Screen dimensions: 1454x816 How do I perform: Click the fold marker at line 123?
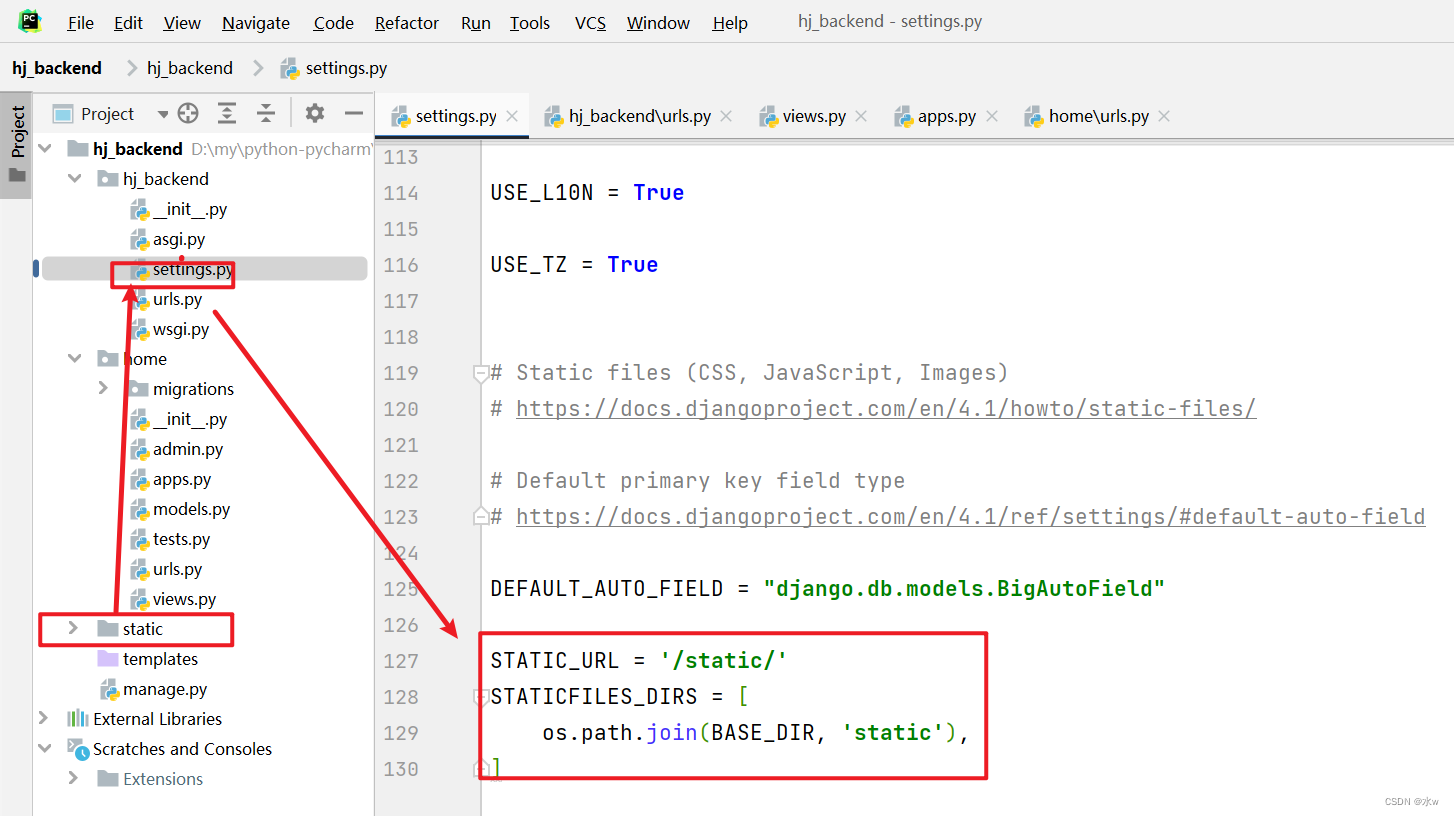point(480,517)
